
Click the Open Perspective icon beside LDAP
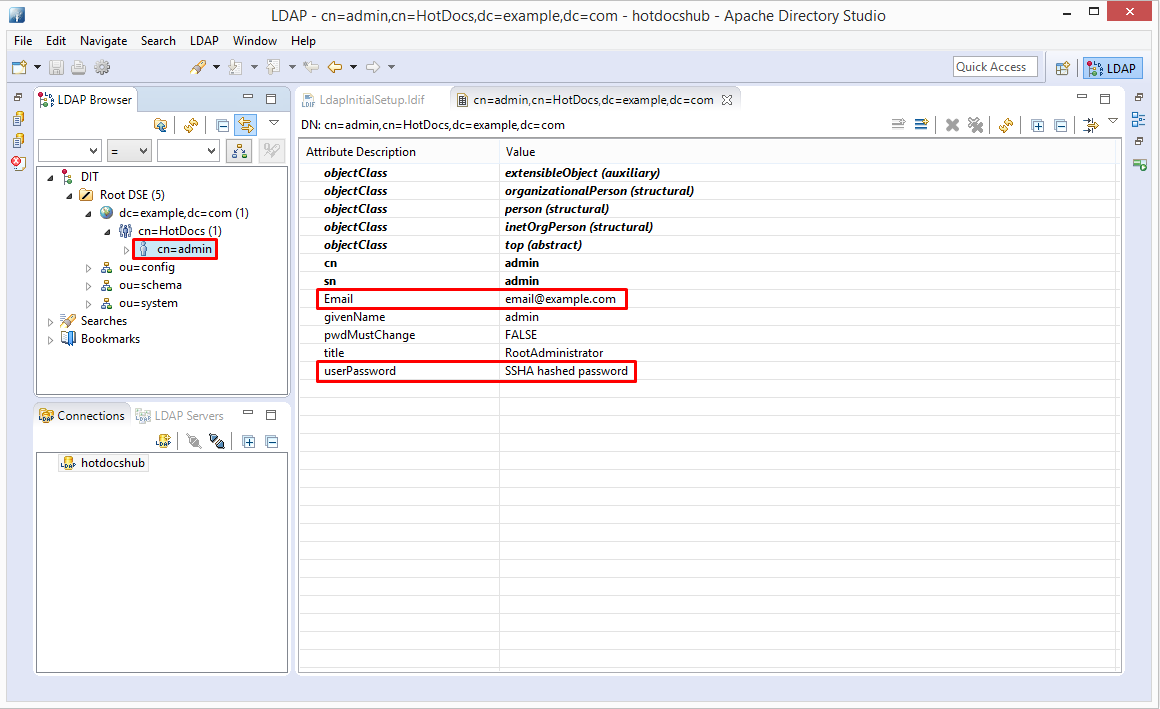click(1063, 68)
